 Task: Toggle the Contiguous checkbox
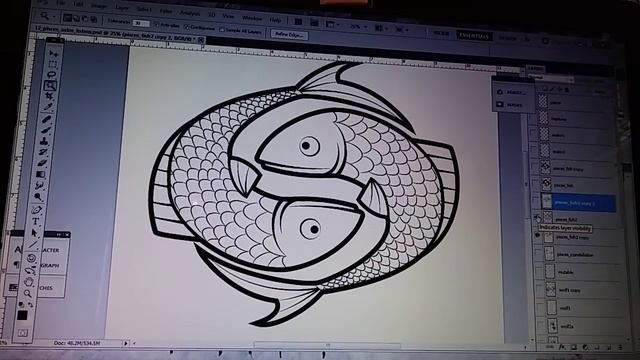tap(187, 27)
